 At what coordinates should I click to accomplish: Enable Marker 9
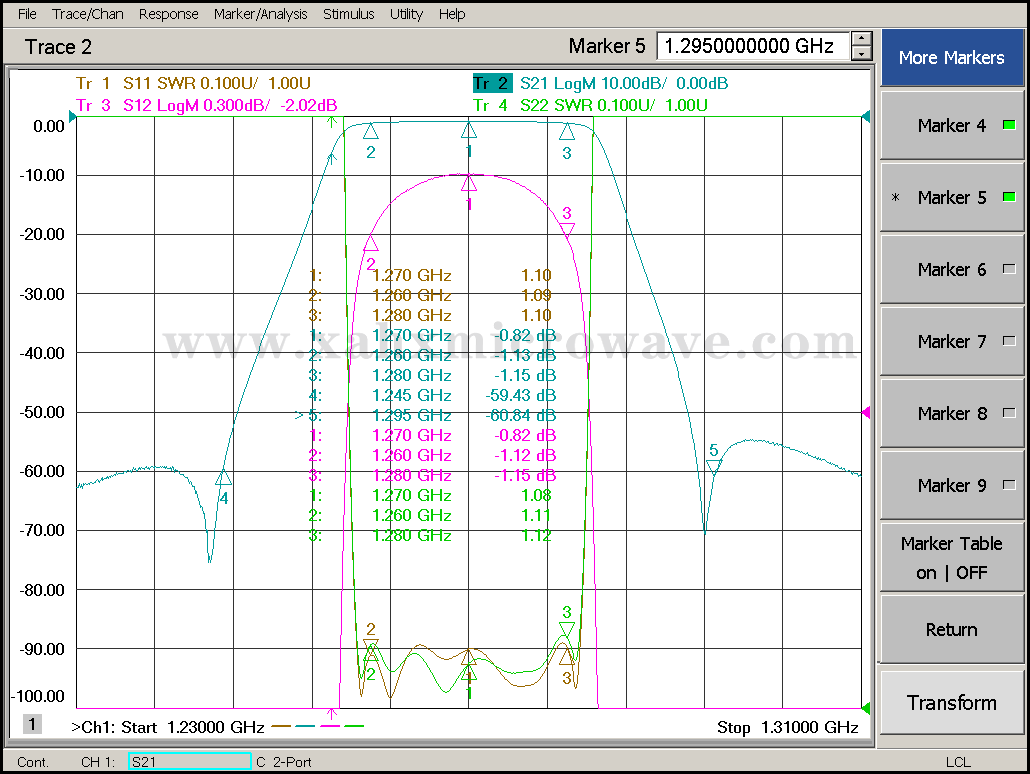coord(951,485)
